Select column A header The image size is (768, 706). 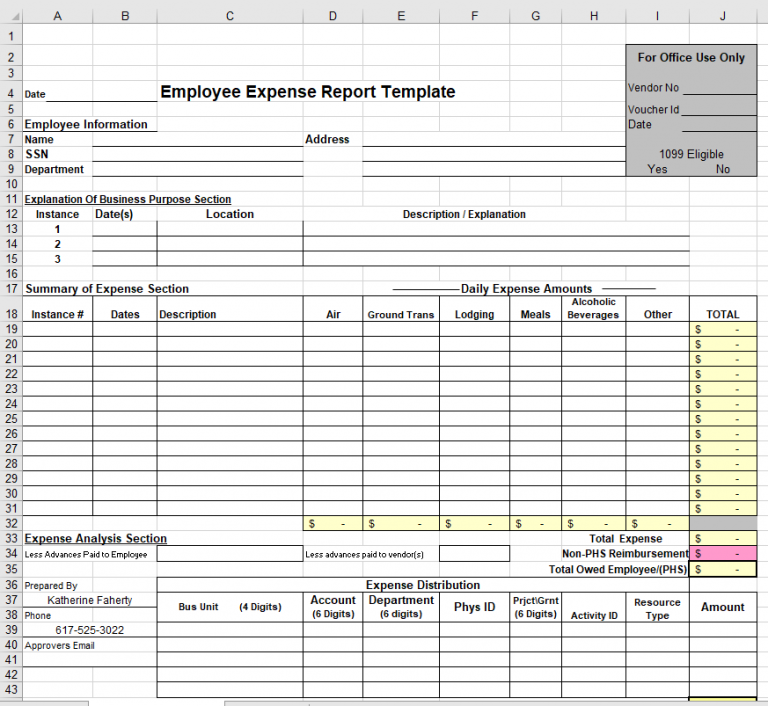57,16
